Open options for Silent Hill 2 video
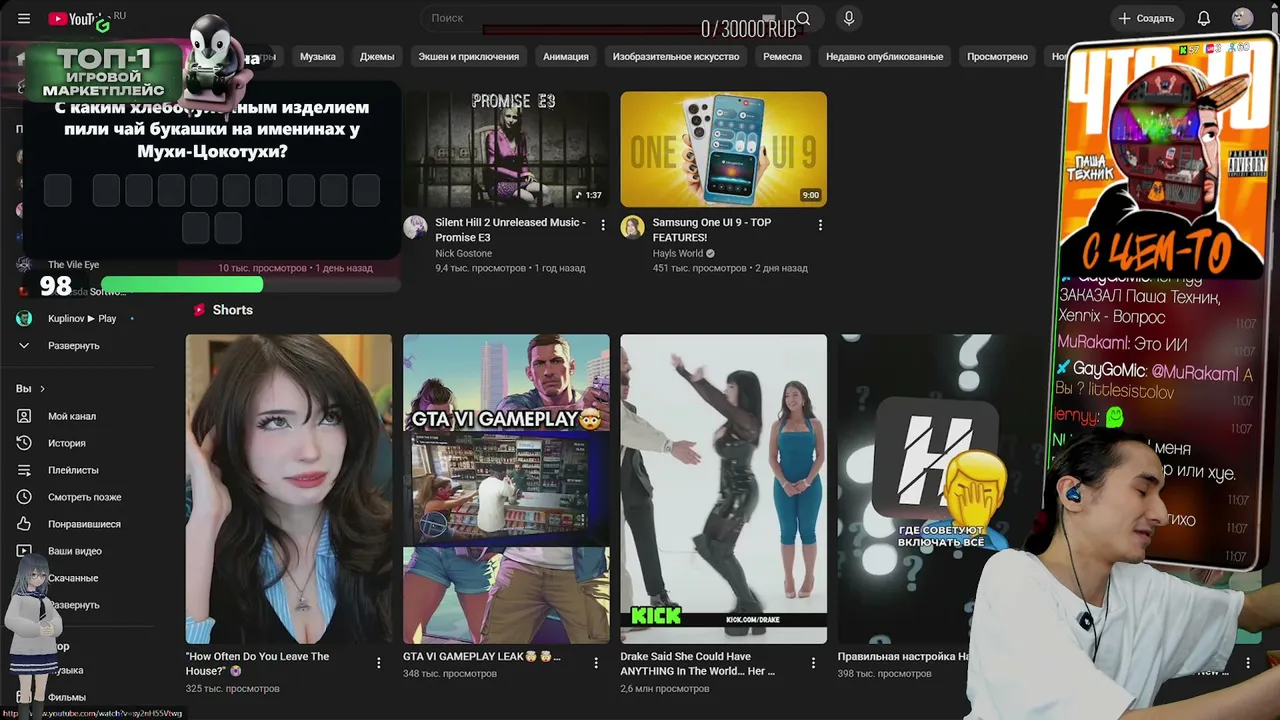This screenshot has width=1280, height=720. click(x=603, y=225)
